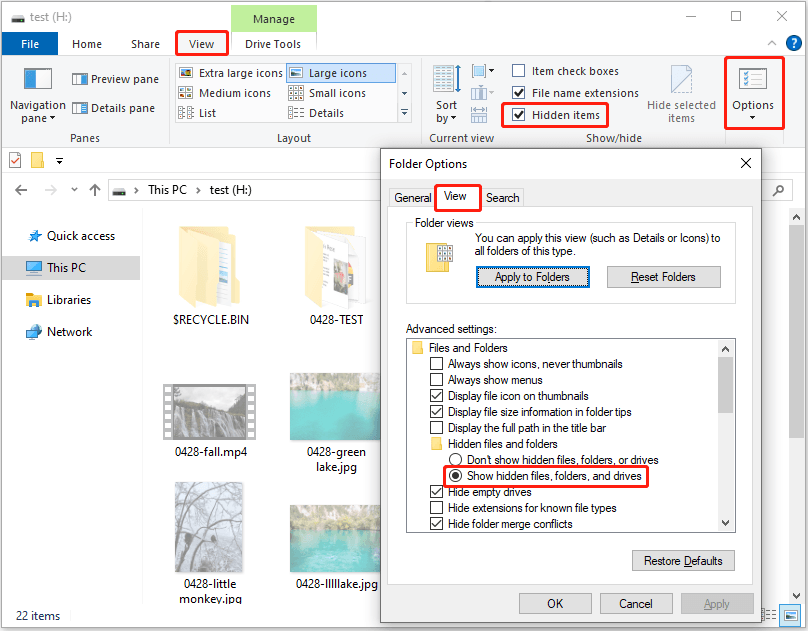Click Apply to Folders button
This screenshot has width=808, height=631.
coord(532,277)
